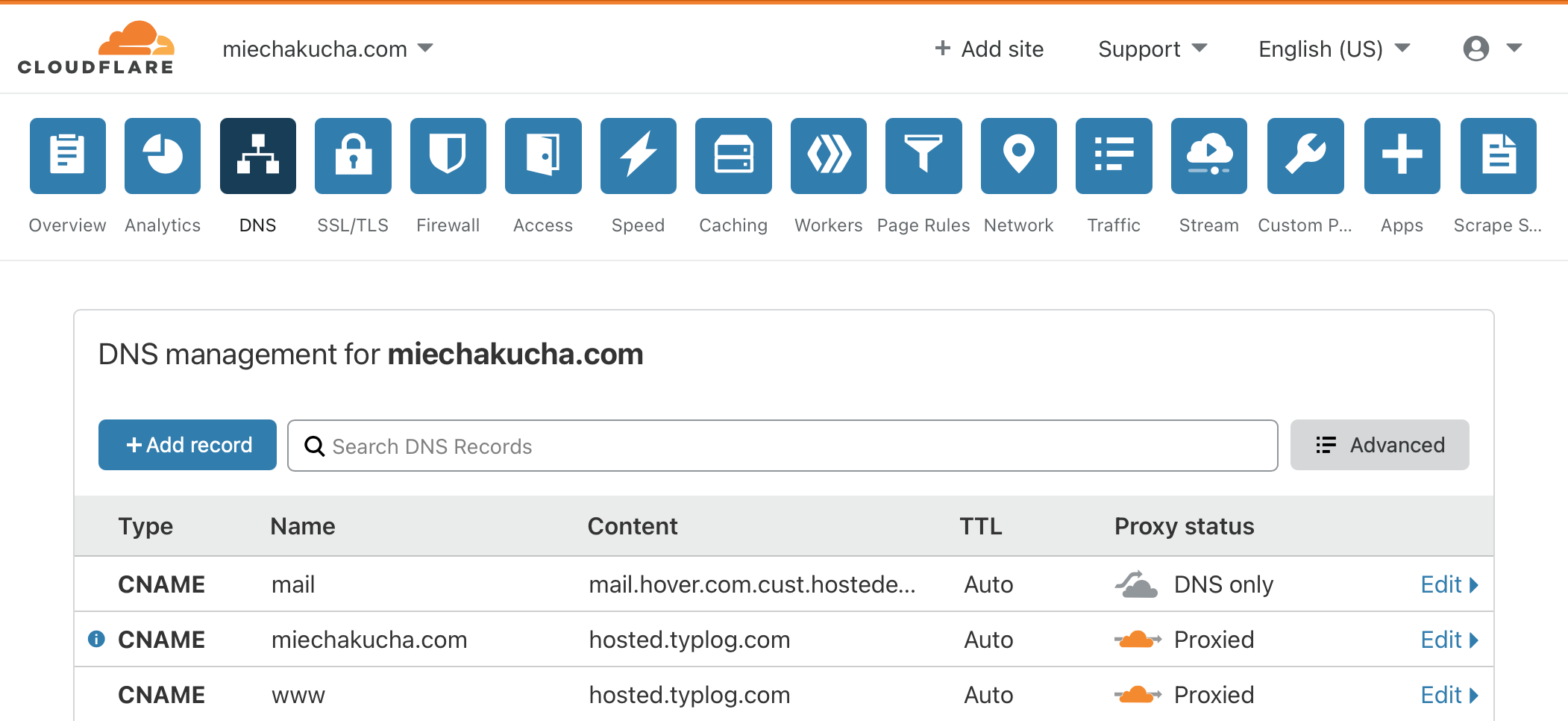This screenshot has width=1568, height=721.
Task: Open the Custom Pages wrench icon
Action: (1305, 156)
